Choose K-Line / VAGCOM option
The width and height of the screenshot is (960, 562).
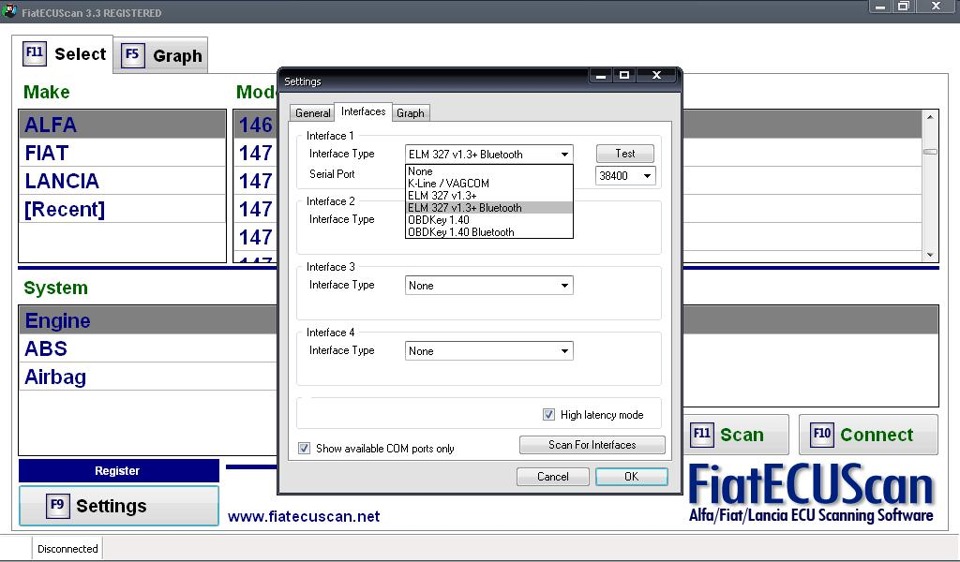[x=489, y=183]
